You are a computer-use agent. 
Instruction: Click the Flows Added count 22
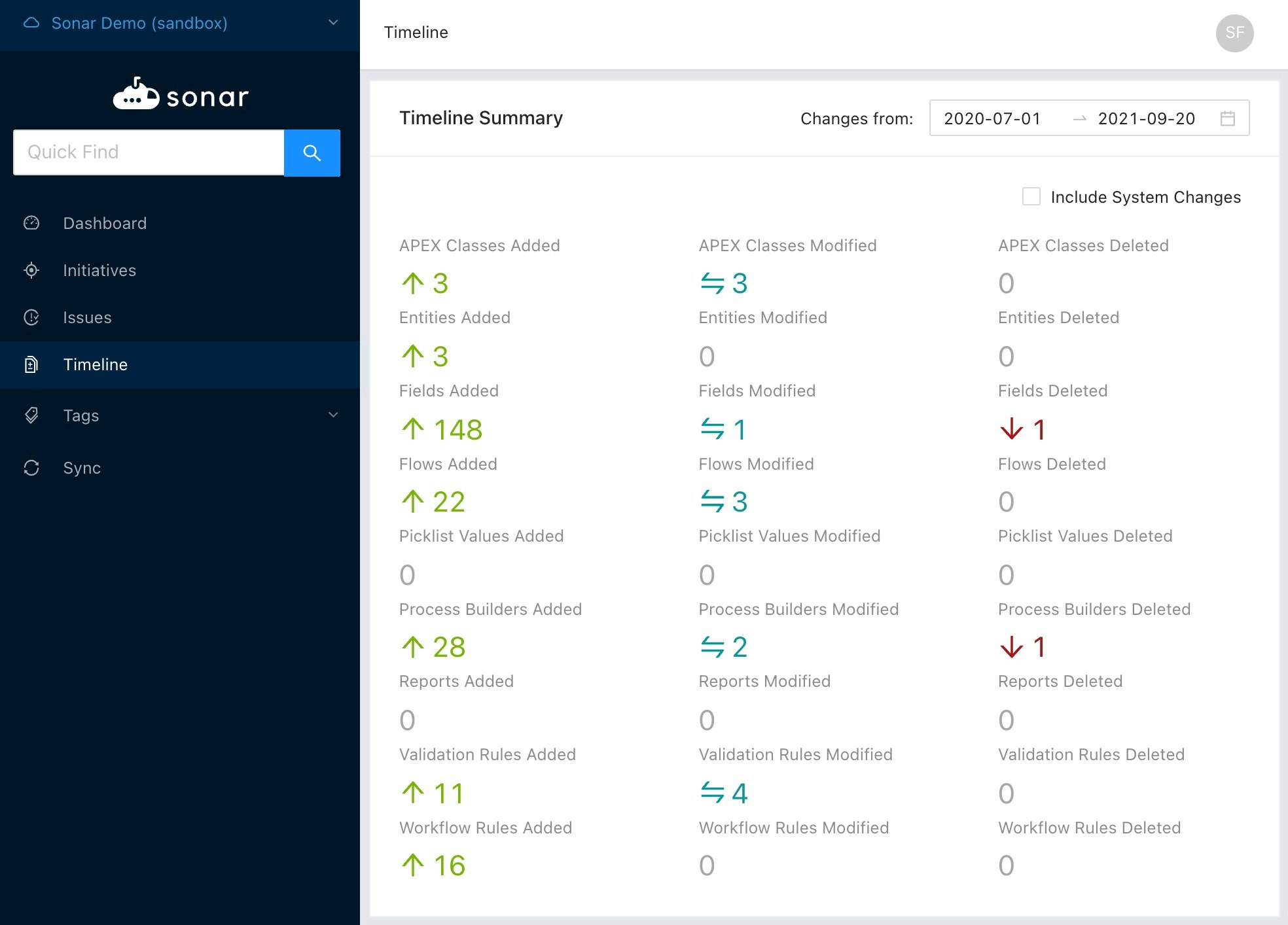point(449,502)
